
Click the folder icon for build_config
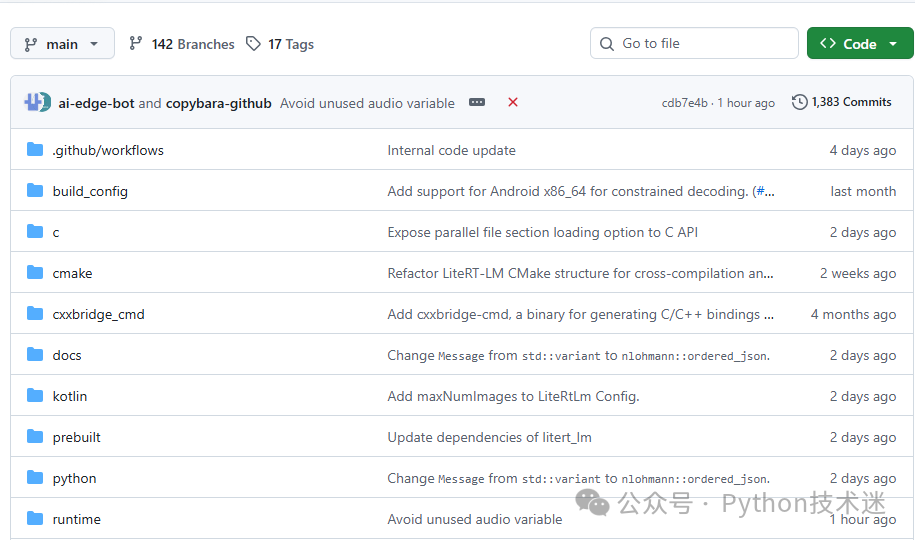[x=35, y=191]
